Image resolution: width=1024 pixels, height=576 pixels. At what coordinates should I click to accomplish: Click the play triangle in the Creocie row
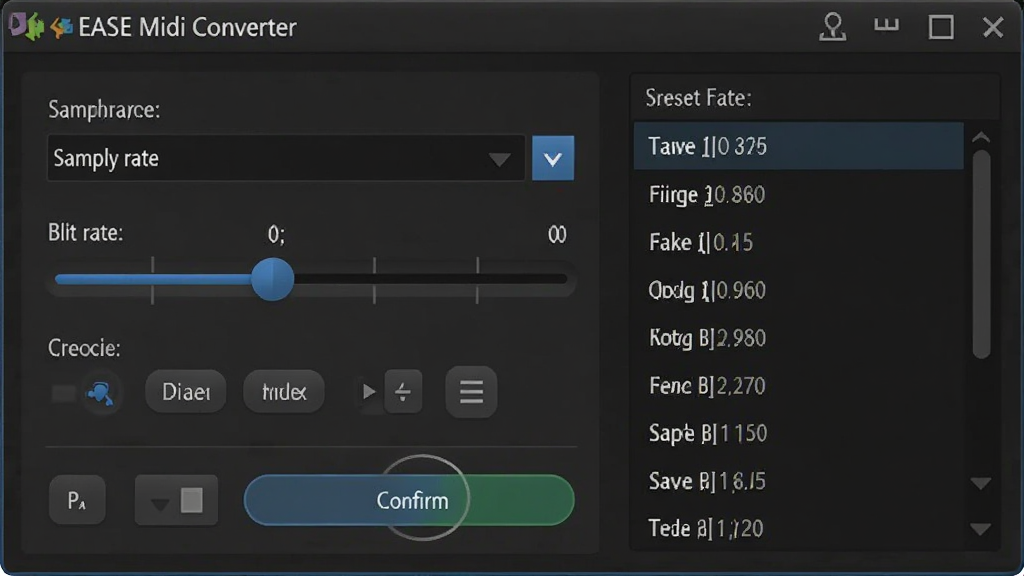click(368, 392)
